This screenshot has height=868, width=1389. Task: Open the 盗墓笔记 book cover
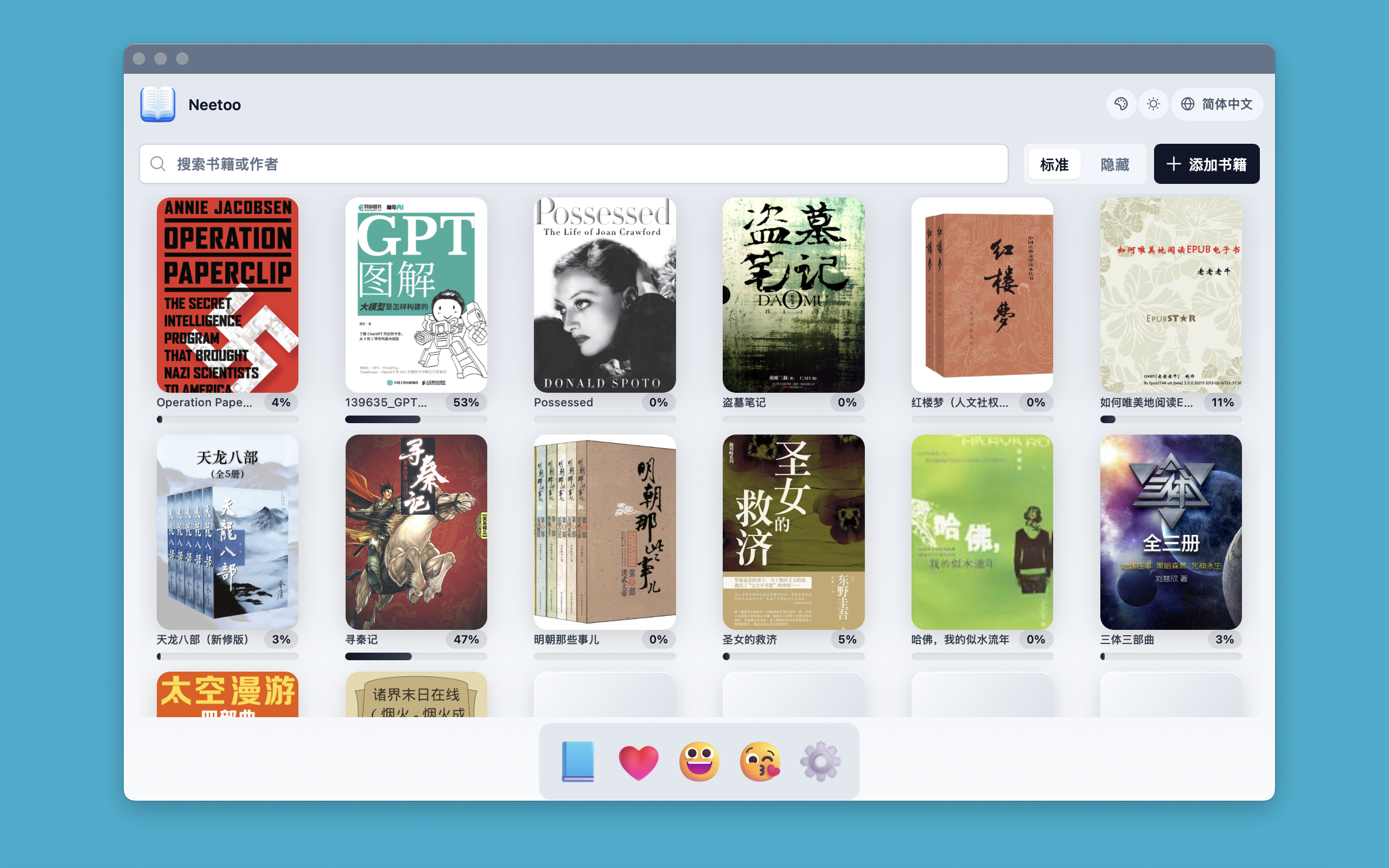click(x=793, y=295)
